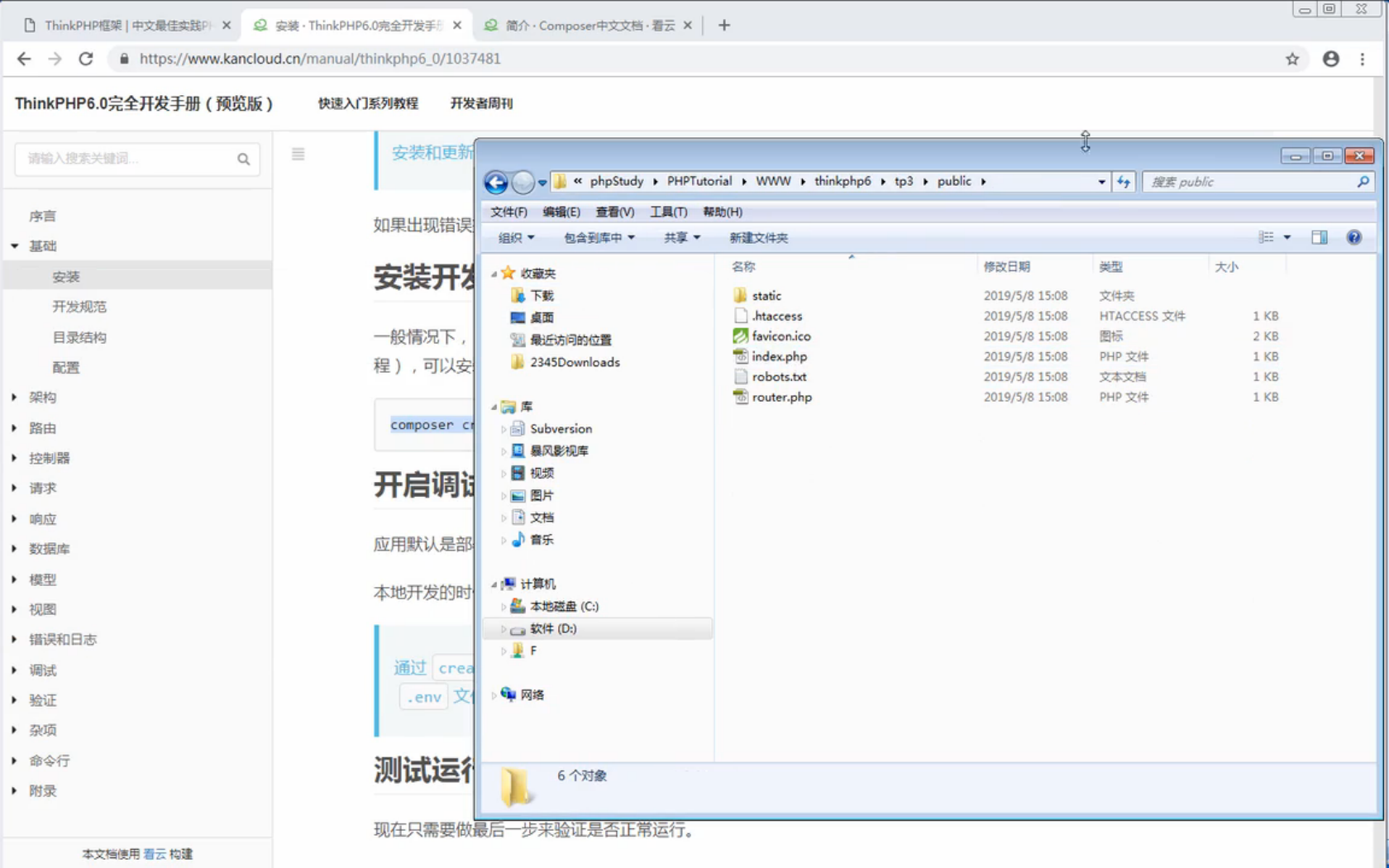This screenshot has height=868, width=1389.
Task: Open Explorer help question mark icon
Action: click(1354, 238)
